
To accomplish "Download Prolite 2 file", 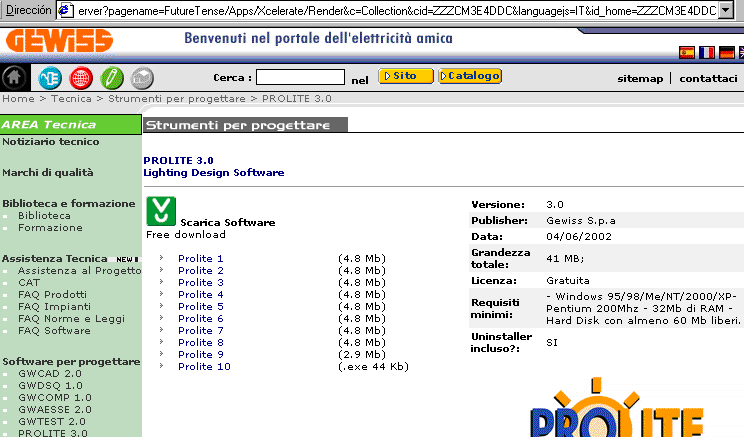I will pyautogui.click(x=200, y=270).
